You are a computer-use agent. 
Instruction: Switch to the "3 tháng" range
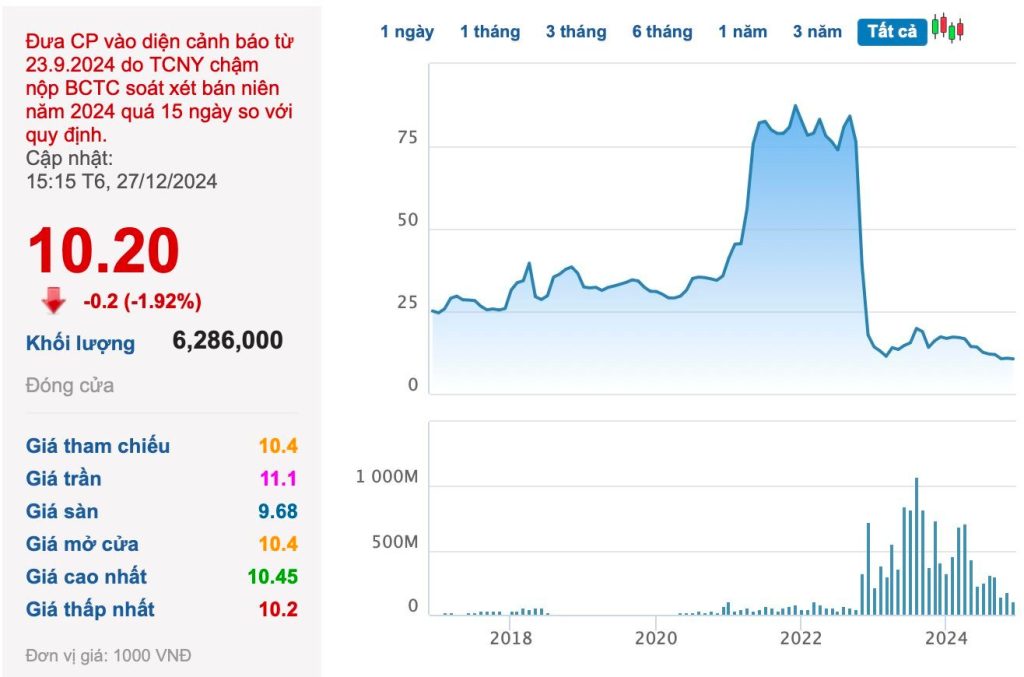pos(576,32)
